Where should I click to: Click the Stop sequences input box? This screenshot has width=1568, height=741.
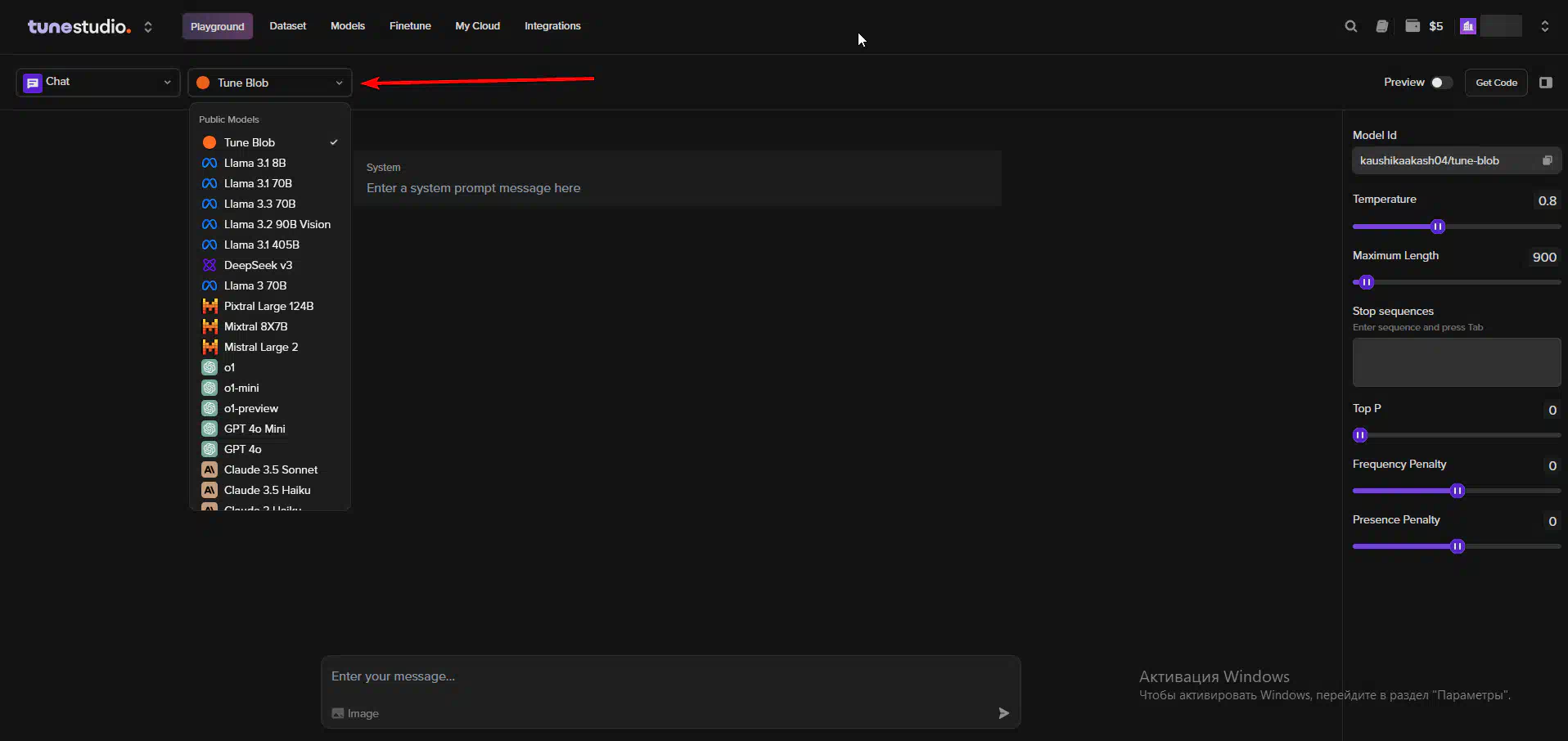point(1457,362)
